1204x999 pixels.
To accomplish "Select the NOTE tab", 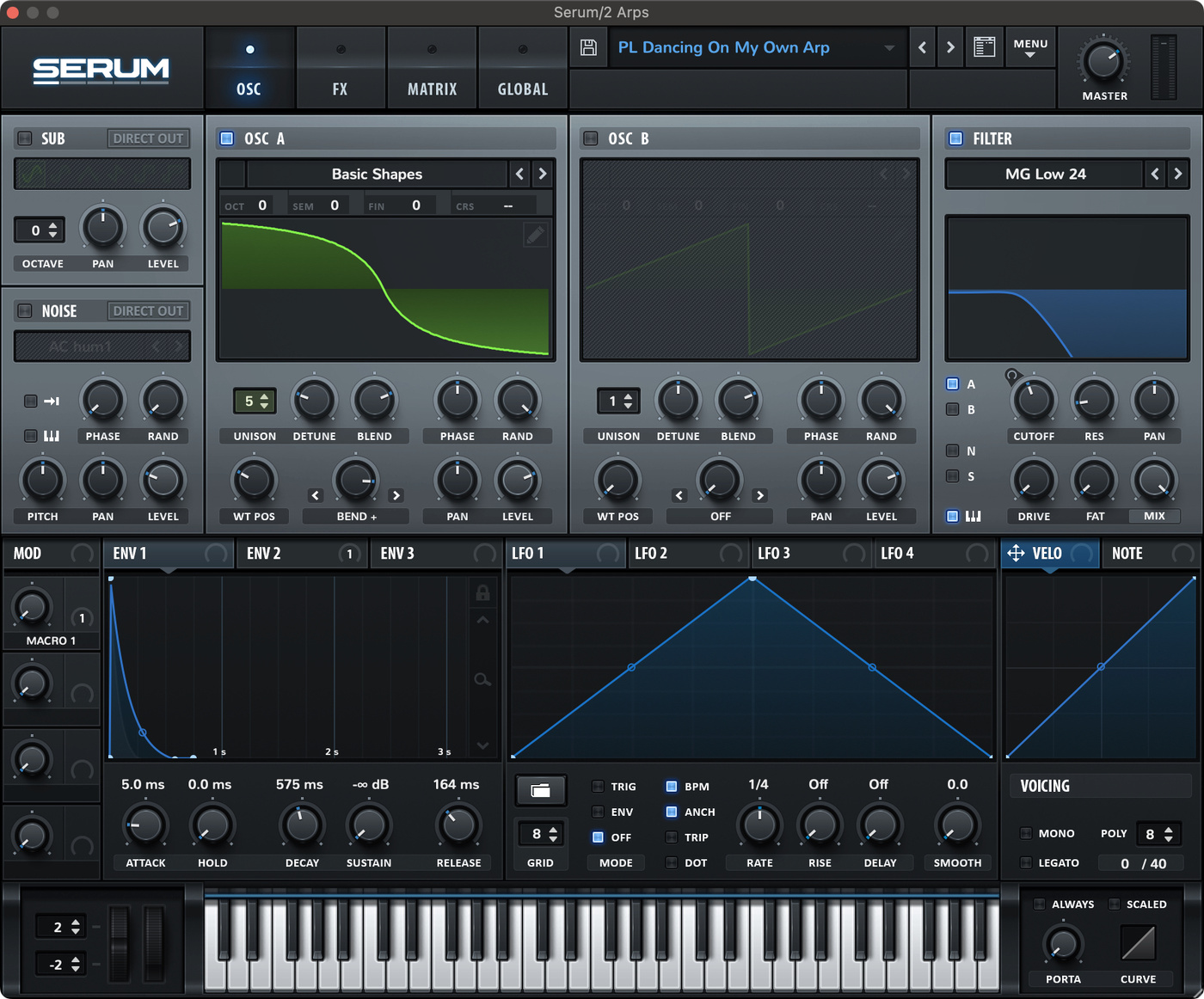I will [1151, 554].
